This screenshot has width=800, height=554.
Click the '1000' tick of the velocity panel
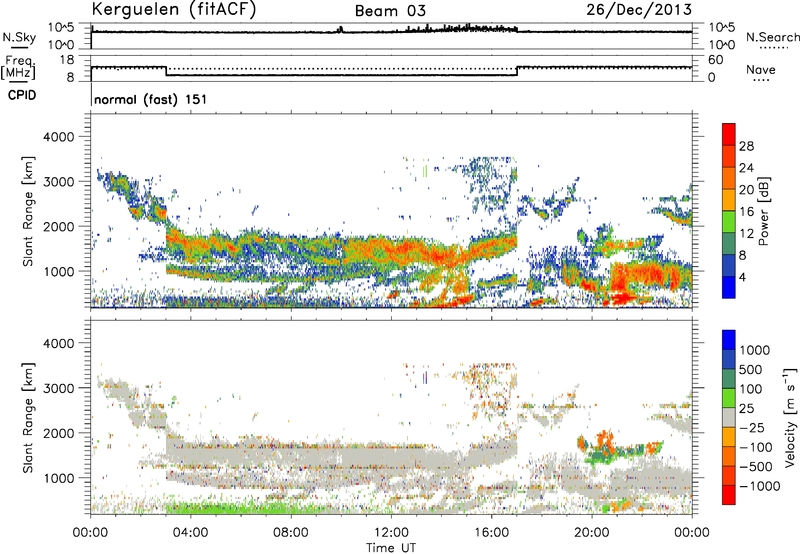click(58, 478)
